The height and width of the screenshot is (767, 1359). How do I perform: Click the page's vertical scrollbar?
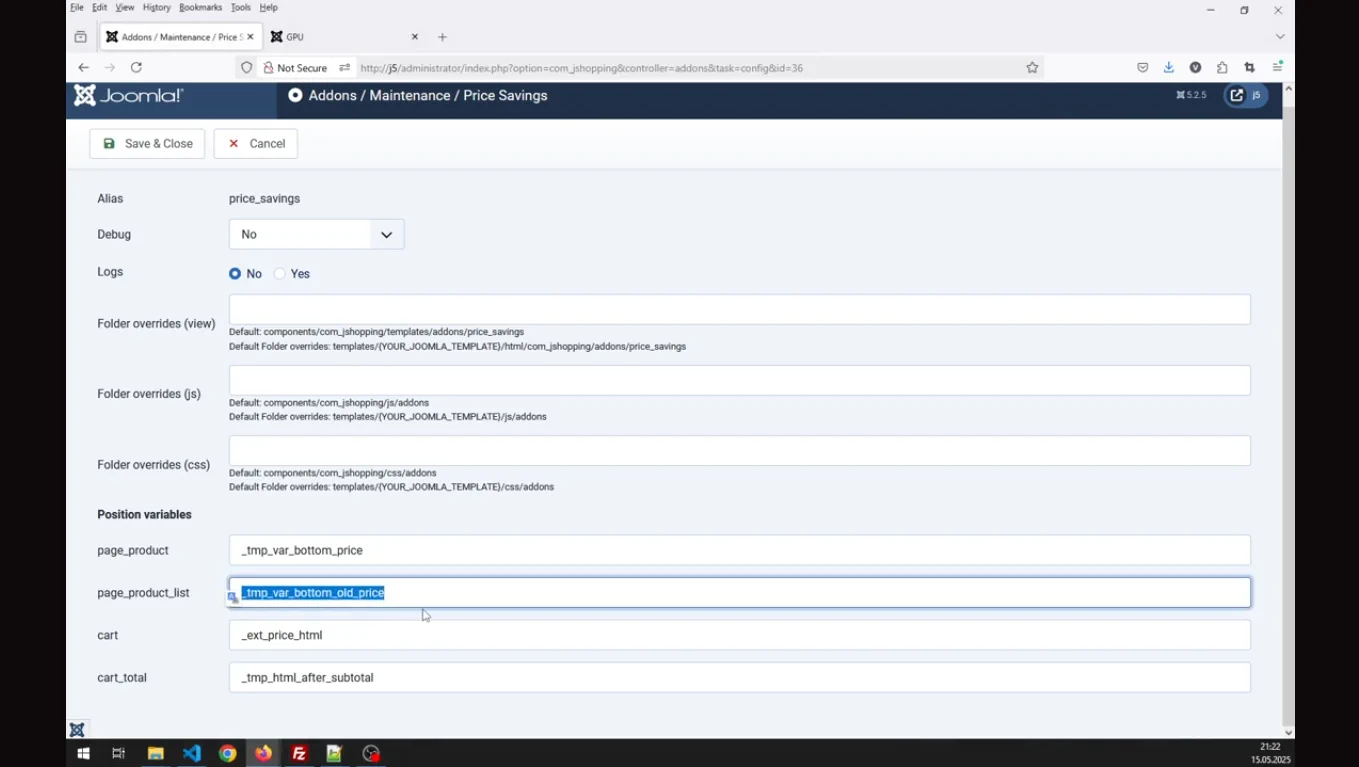click(x=1288, y=400)
